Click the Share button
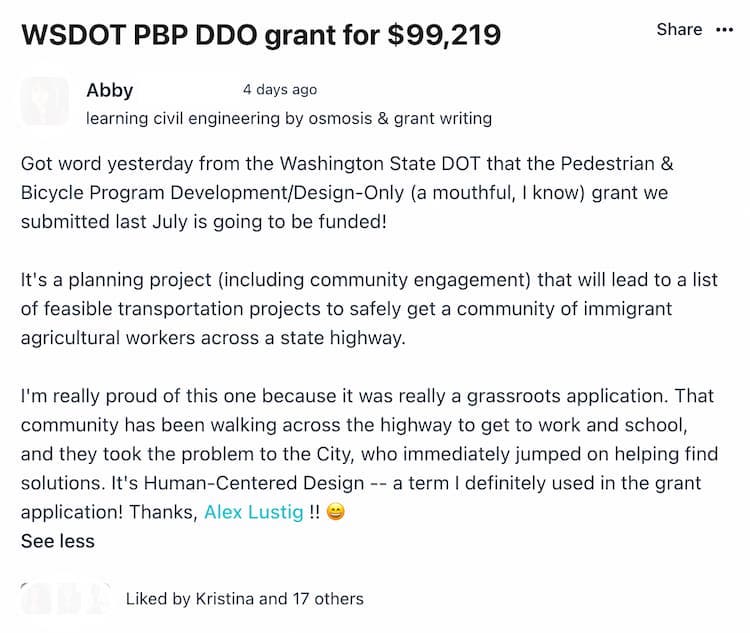 tap(679, 29)
